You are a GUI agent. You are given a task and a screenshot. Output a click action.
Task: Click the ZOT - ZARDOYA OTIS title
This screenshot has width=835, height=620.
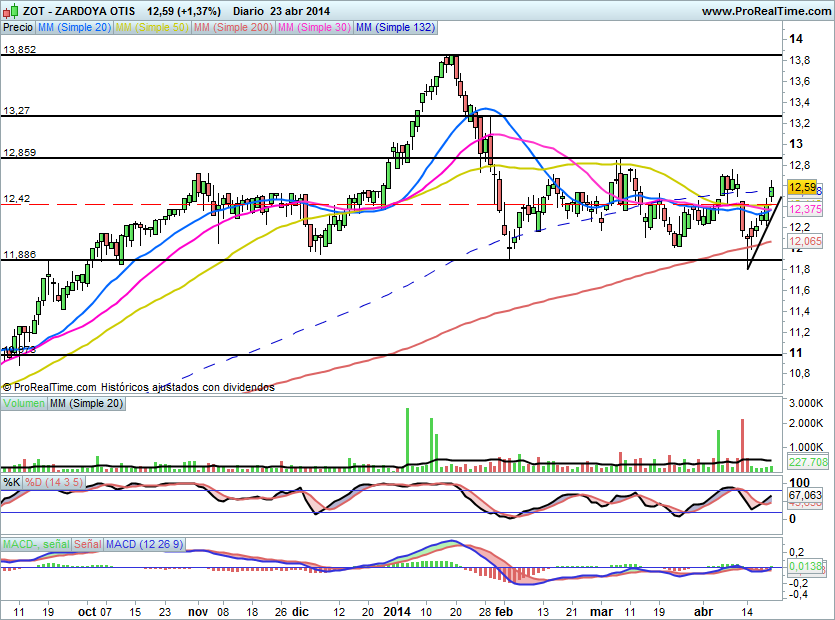[79, 11]
